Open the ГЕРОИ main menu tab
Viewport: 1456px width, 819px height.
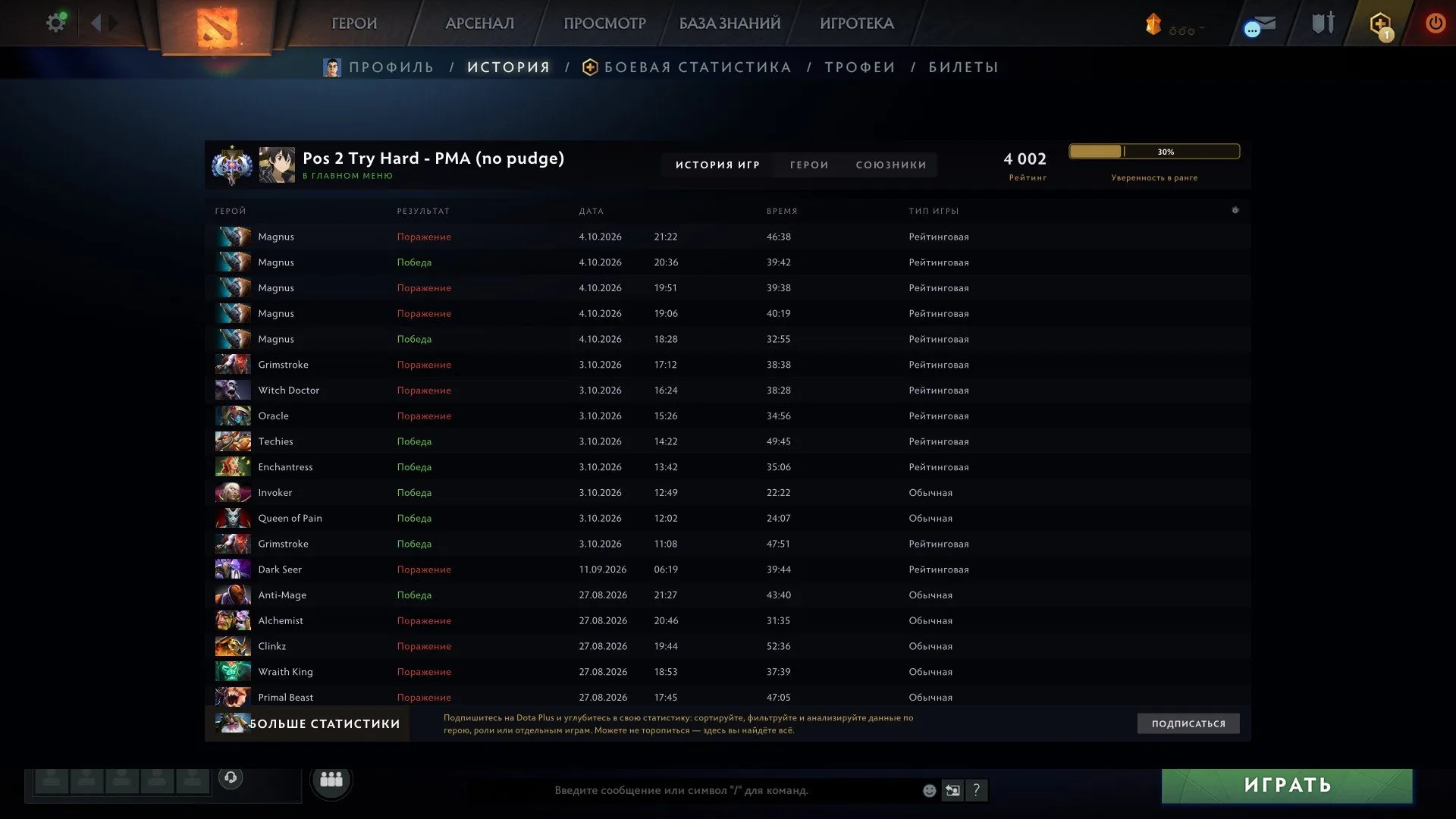click(354, 24)
